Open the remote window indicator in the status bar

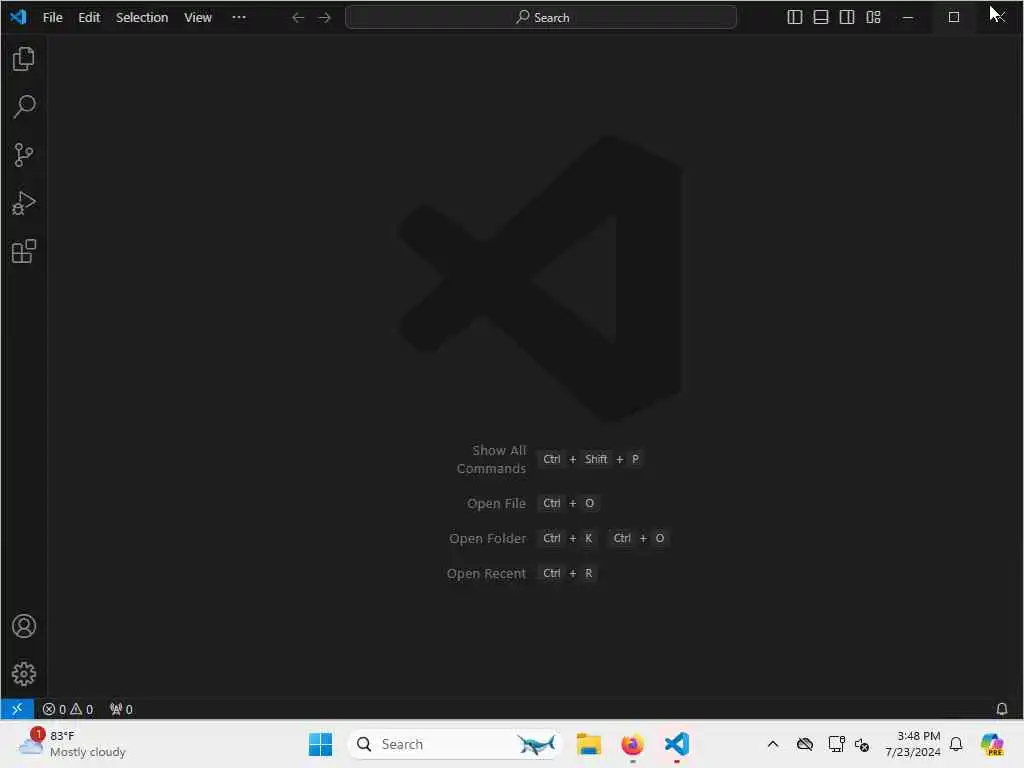pos(17,709)
